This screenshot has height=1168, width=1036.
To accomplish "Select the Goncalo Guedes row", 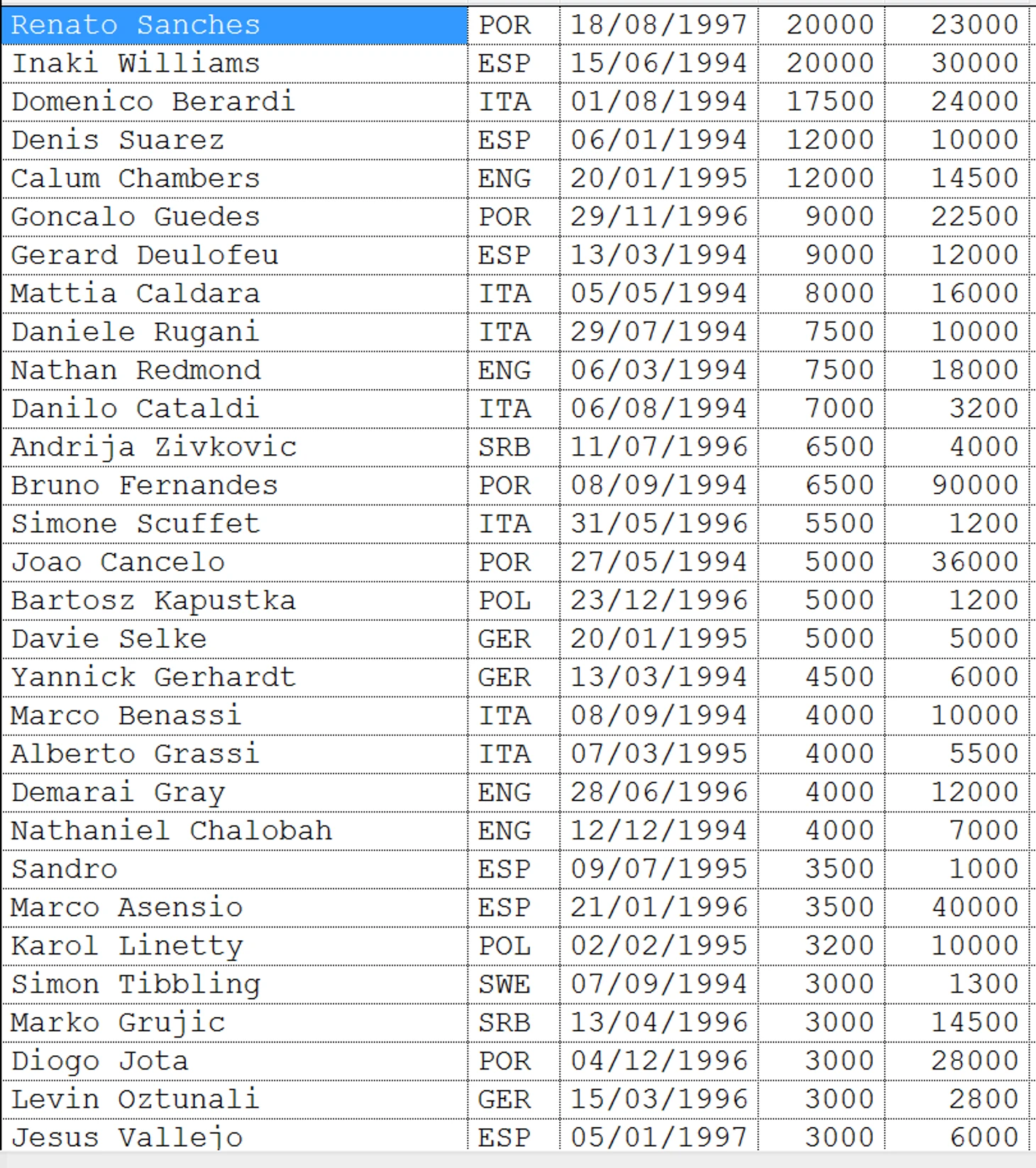I will pyautogui.click(x=515, y=217).
